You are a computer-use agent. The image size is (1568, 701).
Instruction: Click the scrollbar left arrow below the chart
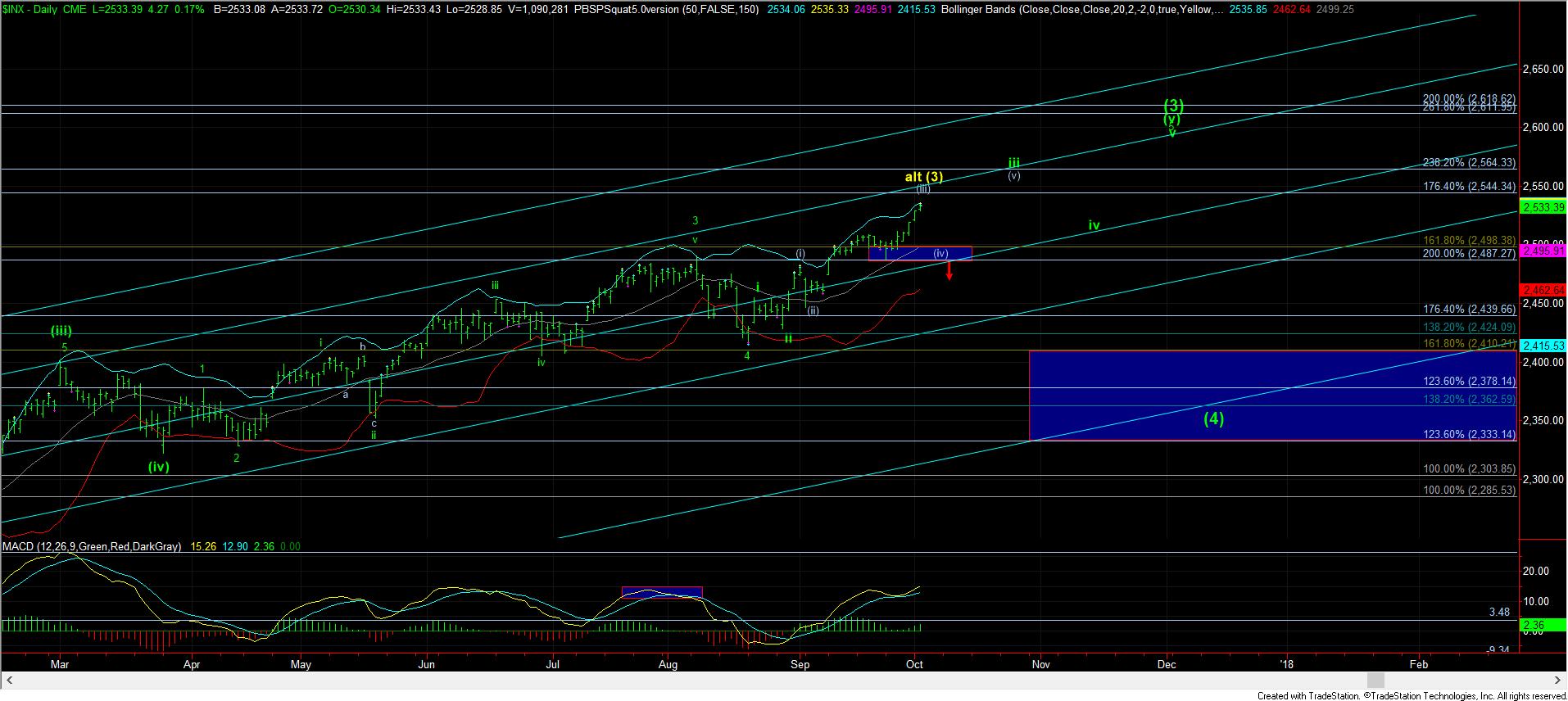pos(11,681)
